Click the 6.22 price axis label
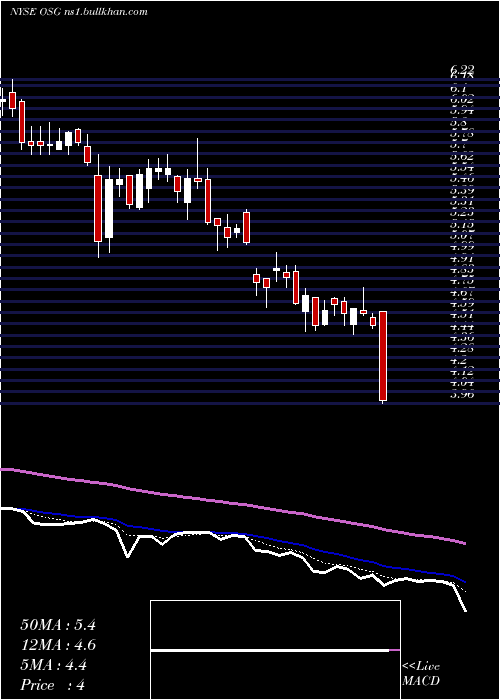Image resolution: width=500 pixels, height=700 pixels. [x=462, y=68]
